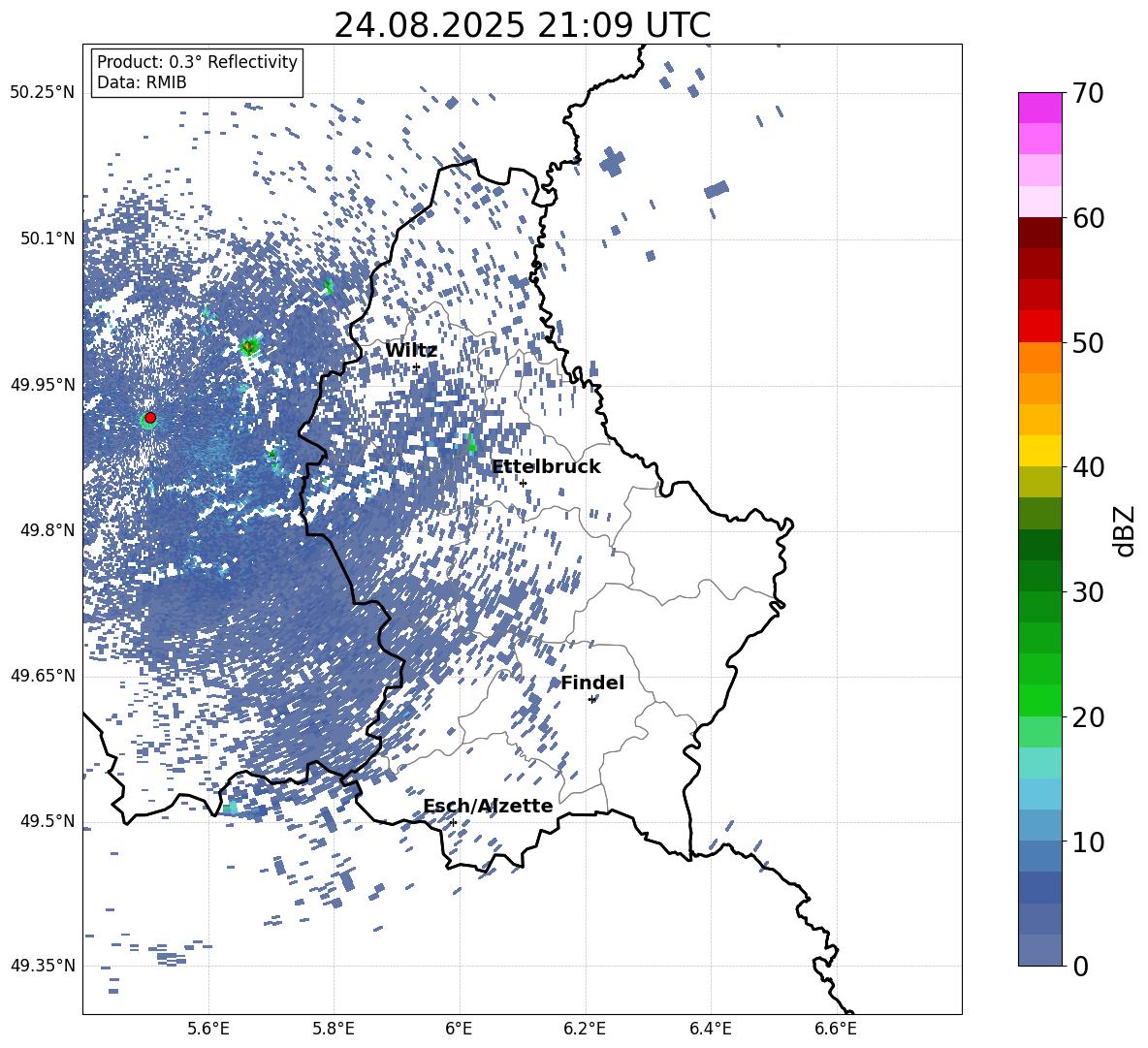Click the orange-green echo northwest of Wiltz
Image resolution: width=1148 pixels, height=1048 pixels.
click(x=249, y=346)
